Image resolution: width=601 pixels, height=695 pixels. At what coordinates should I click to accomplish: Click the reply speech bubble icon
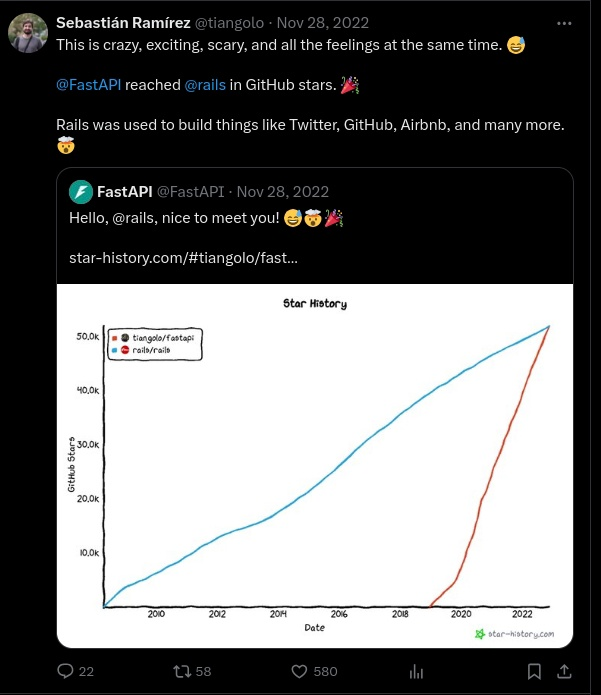(x=66, y=671)
